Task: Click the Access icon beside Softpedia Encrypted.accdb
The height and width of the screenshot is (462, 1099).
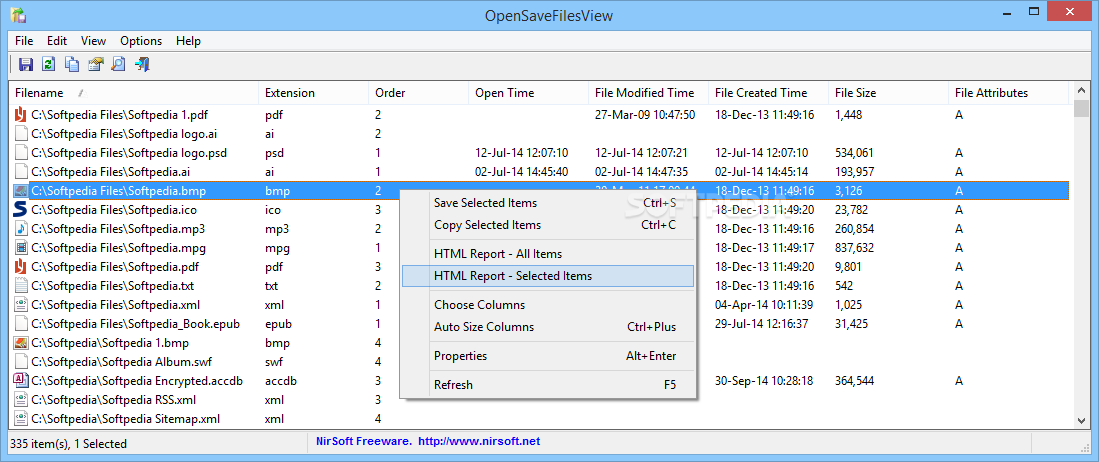Action: point(21,381)
